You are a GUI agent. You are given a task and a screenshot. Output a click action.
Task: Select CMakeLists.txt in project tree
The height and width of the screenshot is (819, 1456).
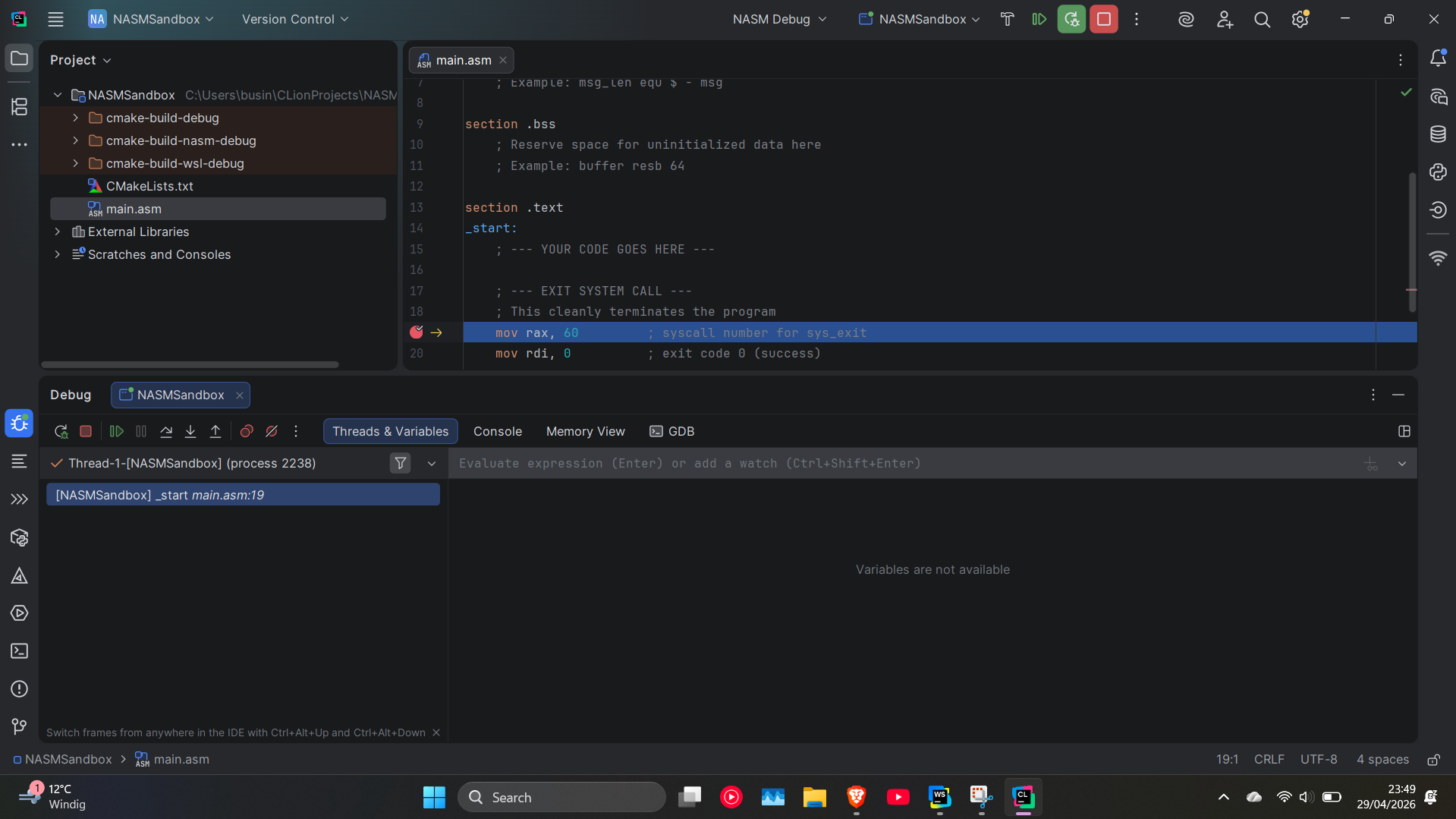click(x=149, y=186)
